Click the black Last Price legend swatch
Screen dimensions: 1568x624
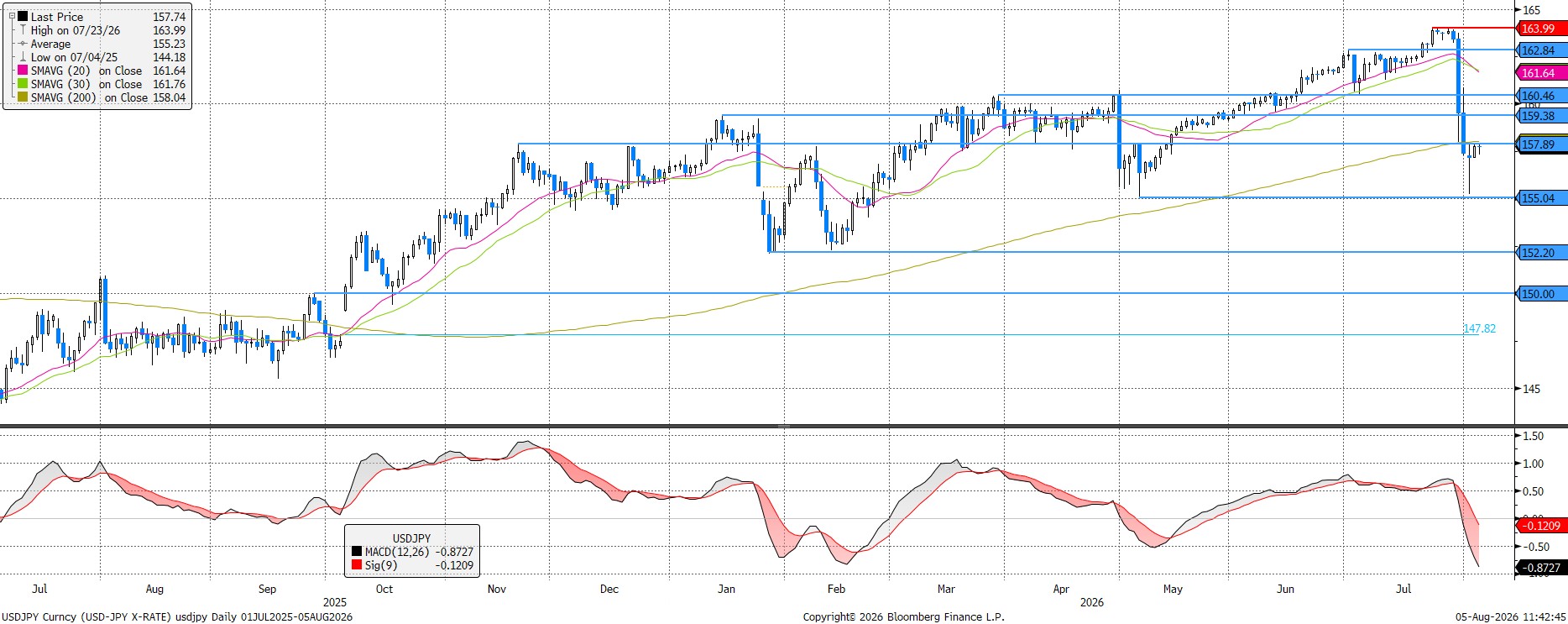click(x=23, y=17)
